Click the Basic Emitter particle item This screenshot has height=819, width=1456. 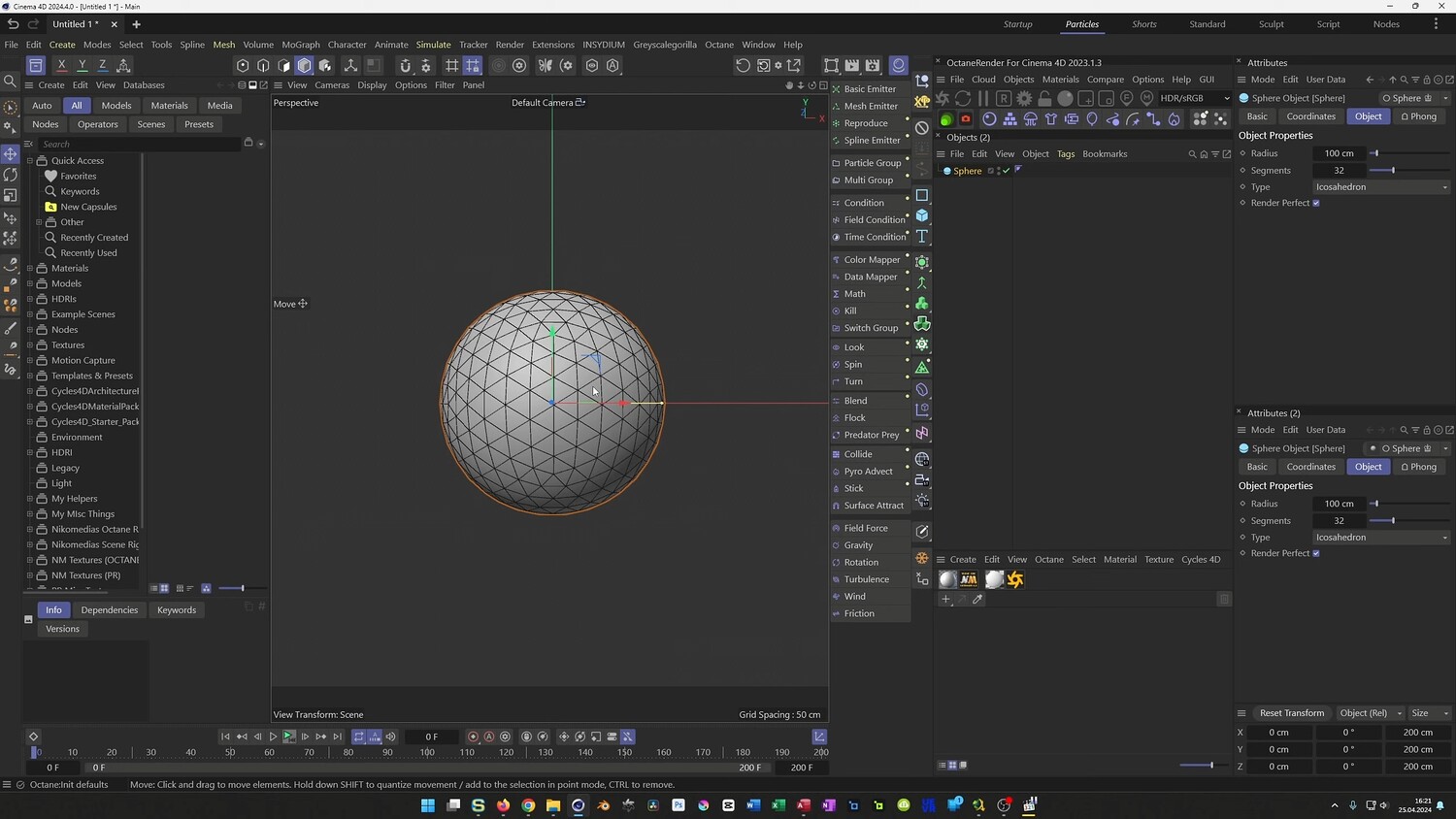[870, 89]
